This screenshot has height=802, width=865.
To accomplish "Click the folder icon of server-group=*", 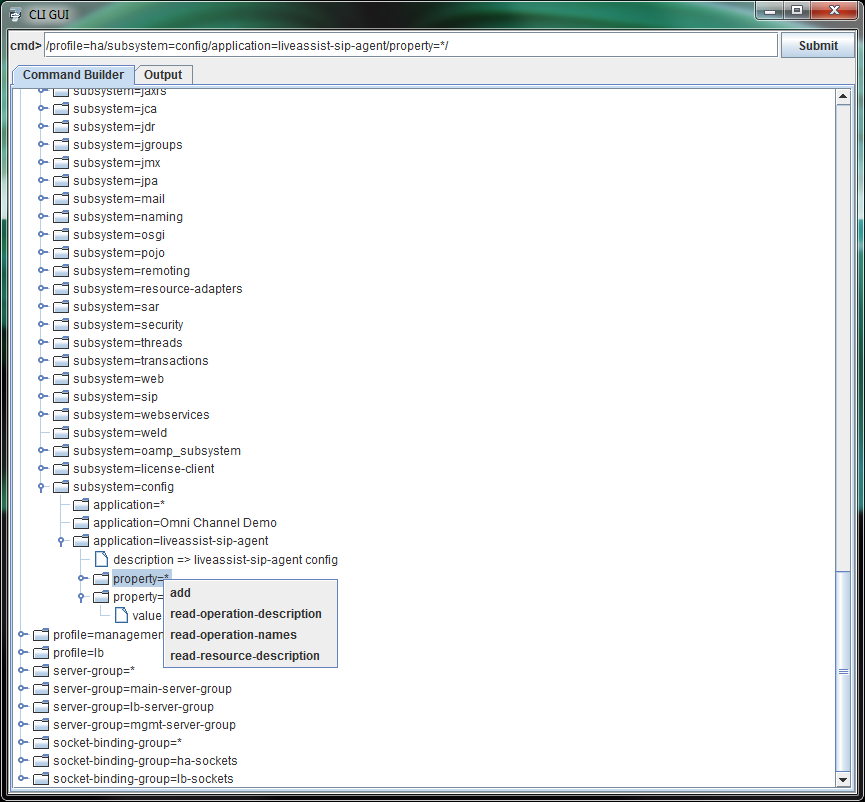I will [x=41, y=671].
